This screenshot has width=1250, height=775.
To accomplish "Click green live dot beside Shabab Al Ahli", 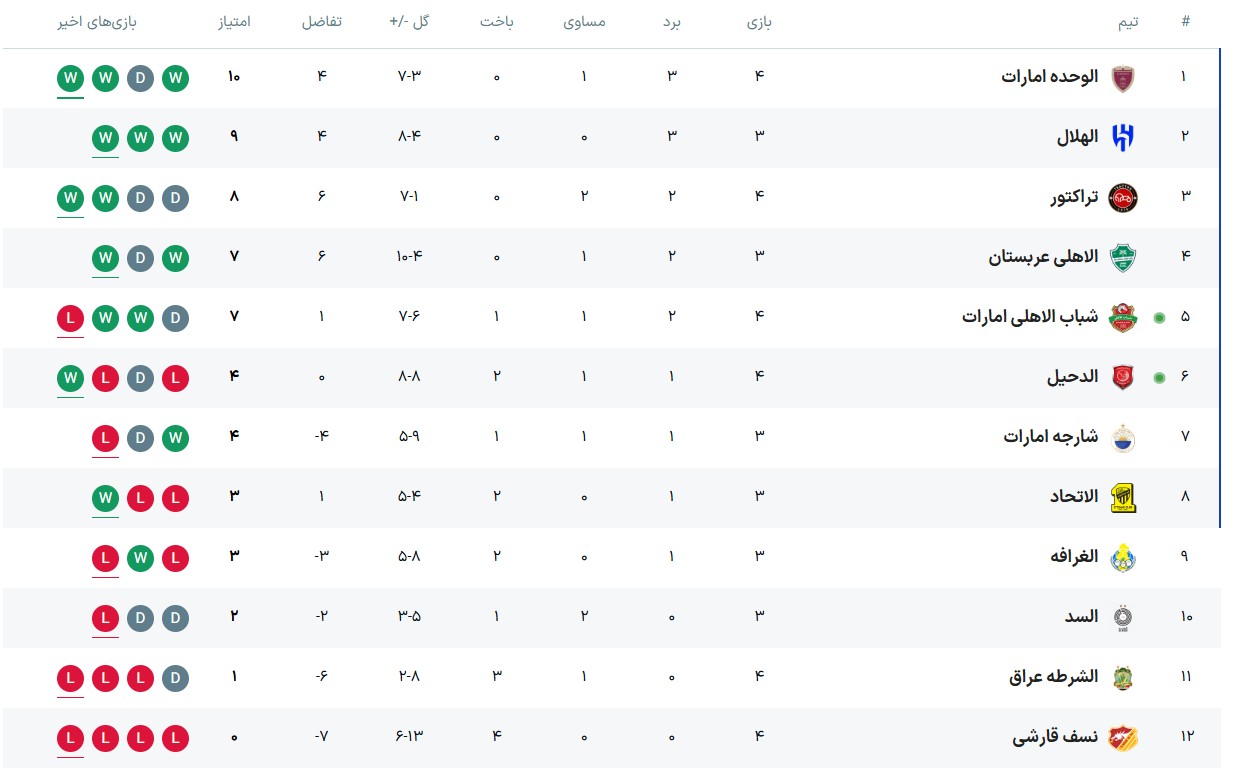I will (1159, 318).
